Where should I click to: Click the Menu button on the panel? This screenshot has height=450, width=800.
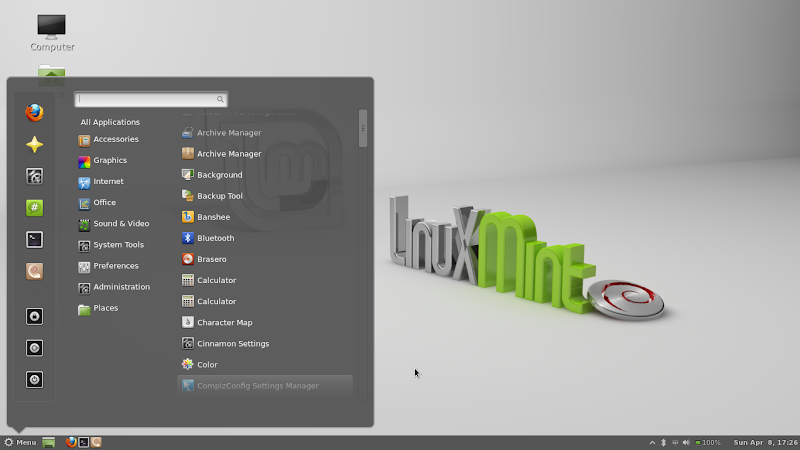(x=20, y=442)
